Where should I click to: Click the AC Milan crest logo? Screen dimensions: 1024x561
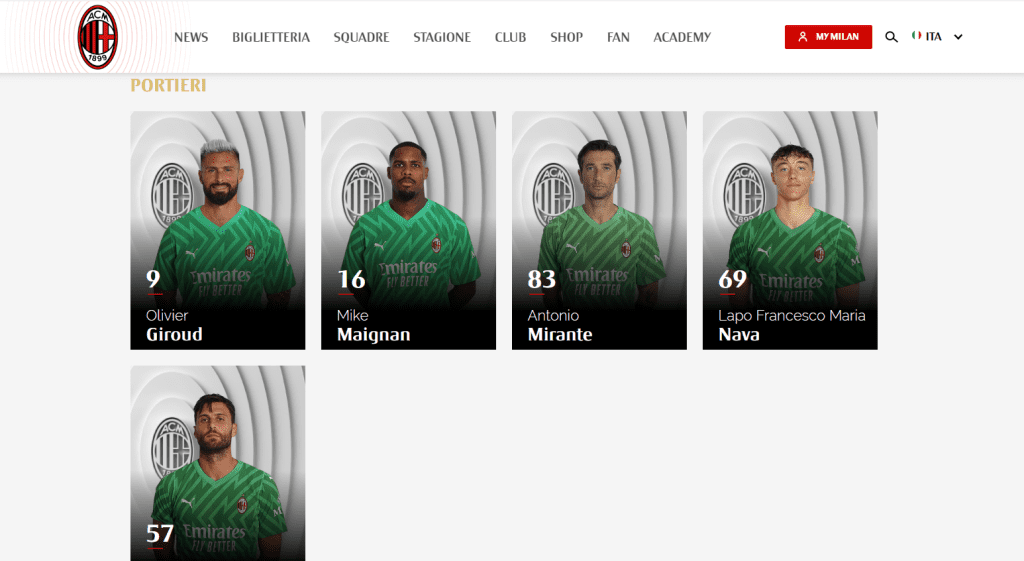[97, 37]
